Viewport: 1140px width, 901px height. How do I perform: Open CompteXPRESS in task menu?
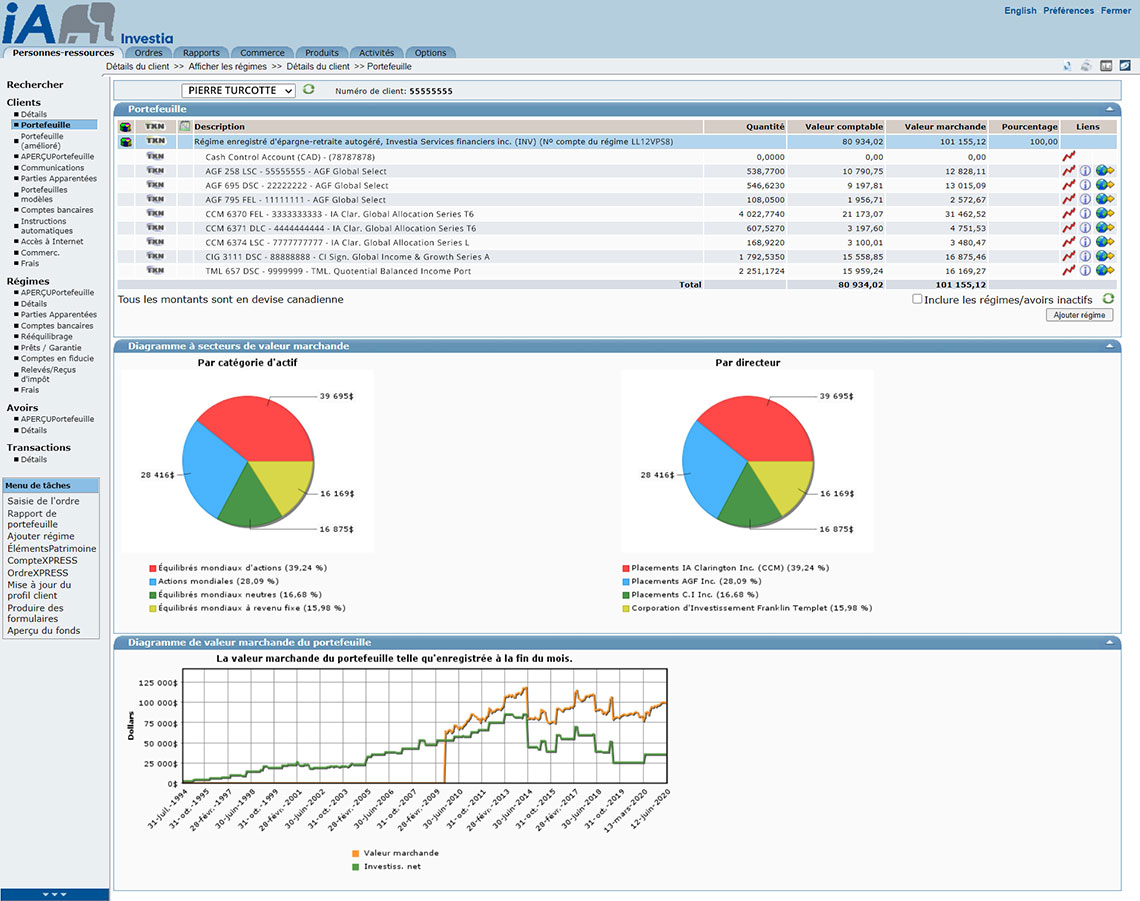coord(42,561)
